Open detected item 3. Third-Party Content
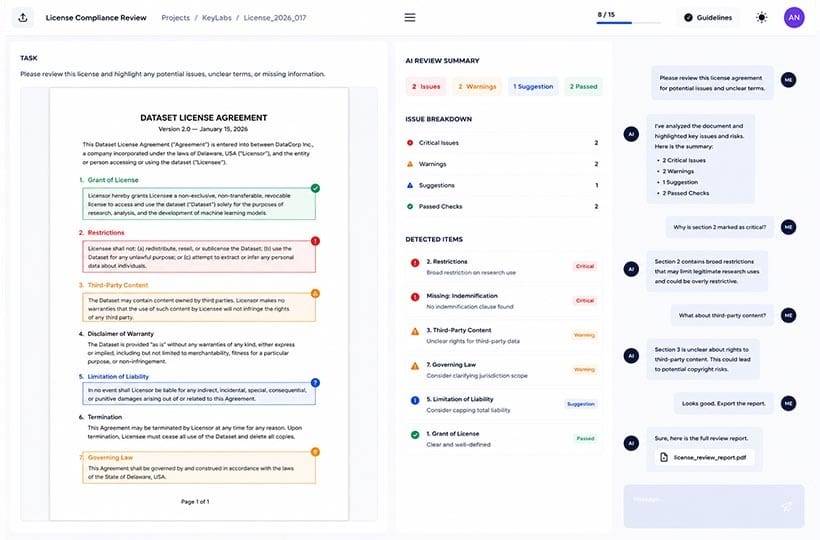The width and height of the screenshot is (820, 540). pyautogui.click(x=503, y=336)
